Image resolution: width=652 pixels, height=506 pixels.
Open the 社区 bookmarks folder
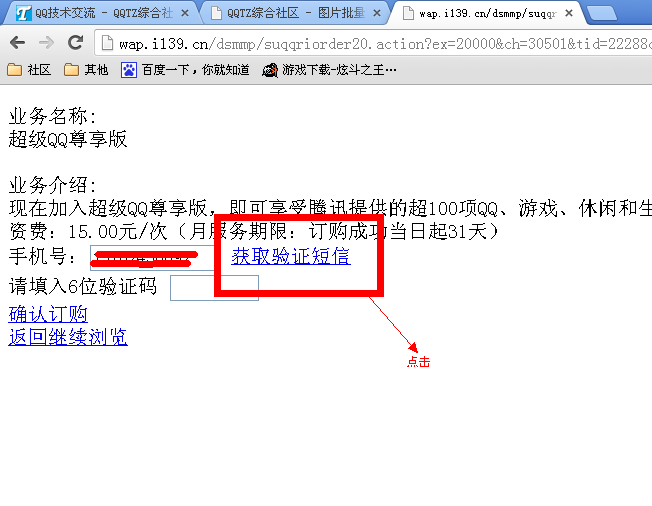(29, 70)
